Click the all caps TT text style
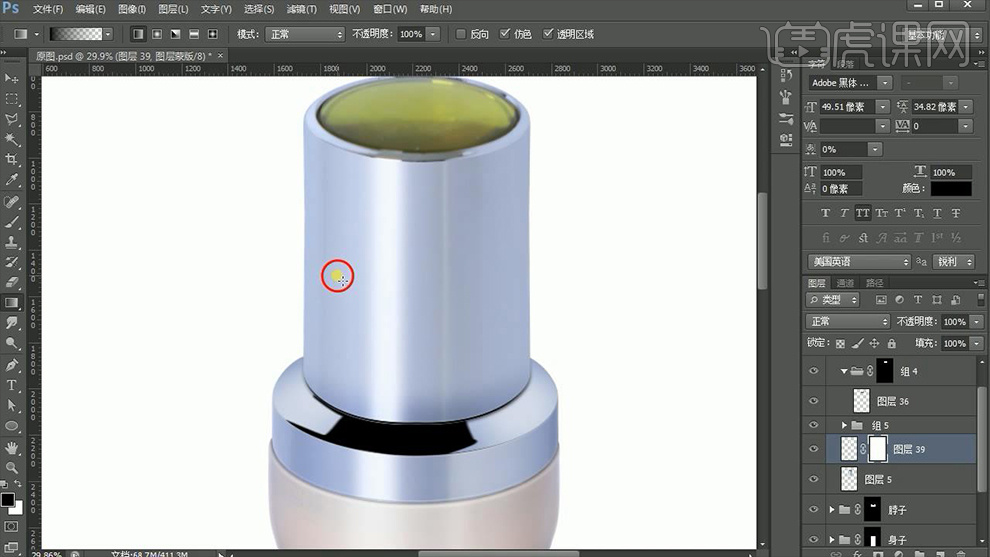 862,213
